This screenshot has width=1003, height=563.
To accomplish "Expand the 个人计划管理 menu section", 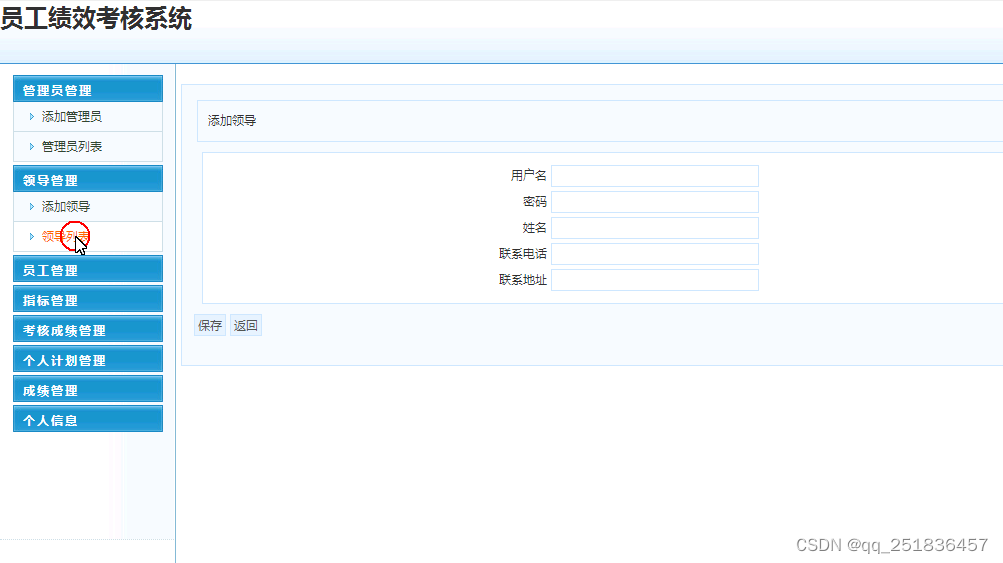I will point(88,360).
